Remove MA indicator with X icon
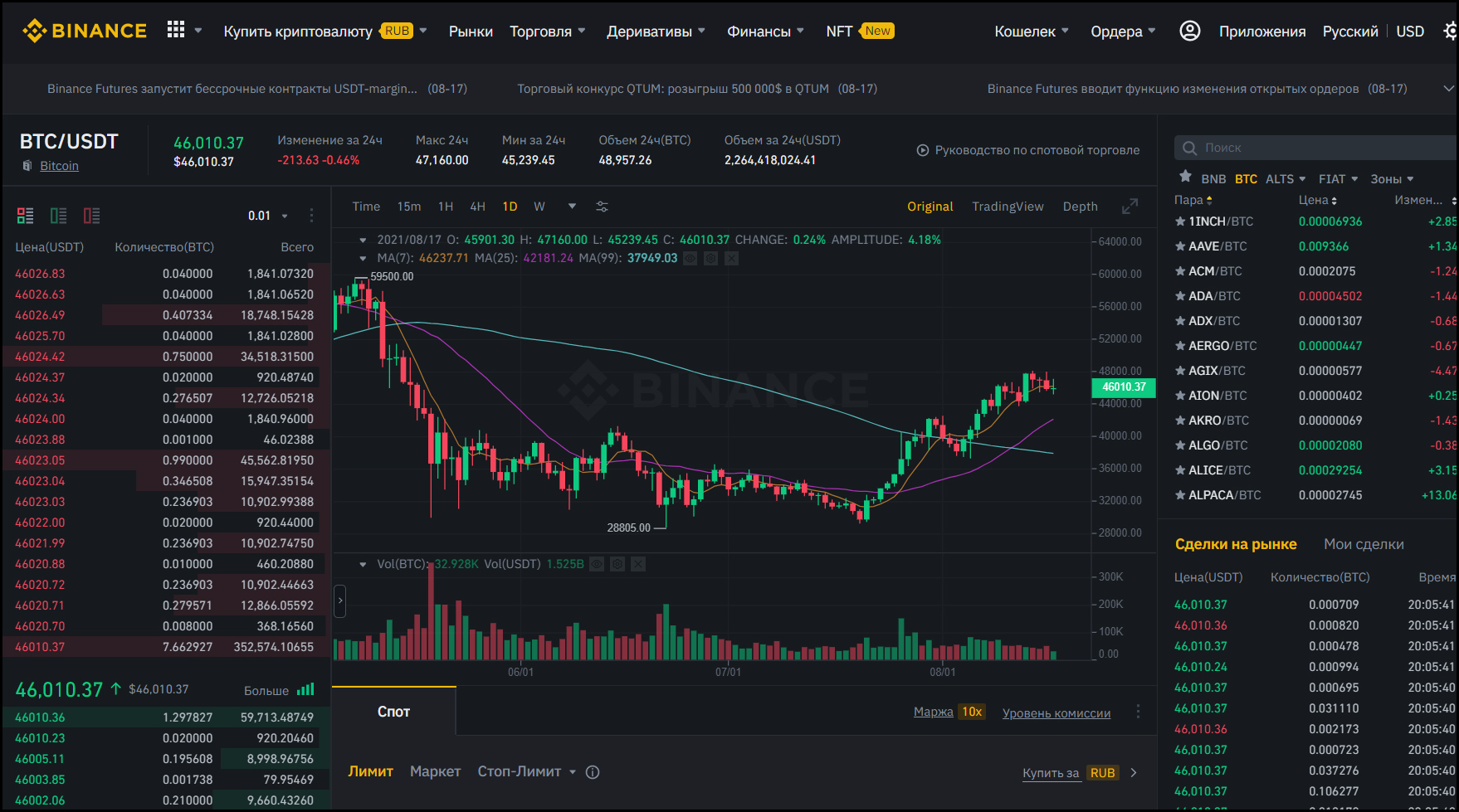1459x812 pixels. click(731, 258)
